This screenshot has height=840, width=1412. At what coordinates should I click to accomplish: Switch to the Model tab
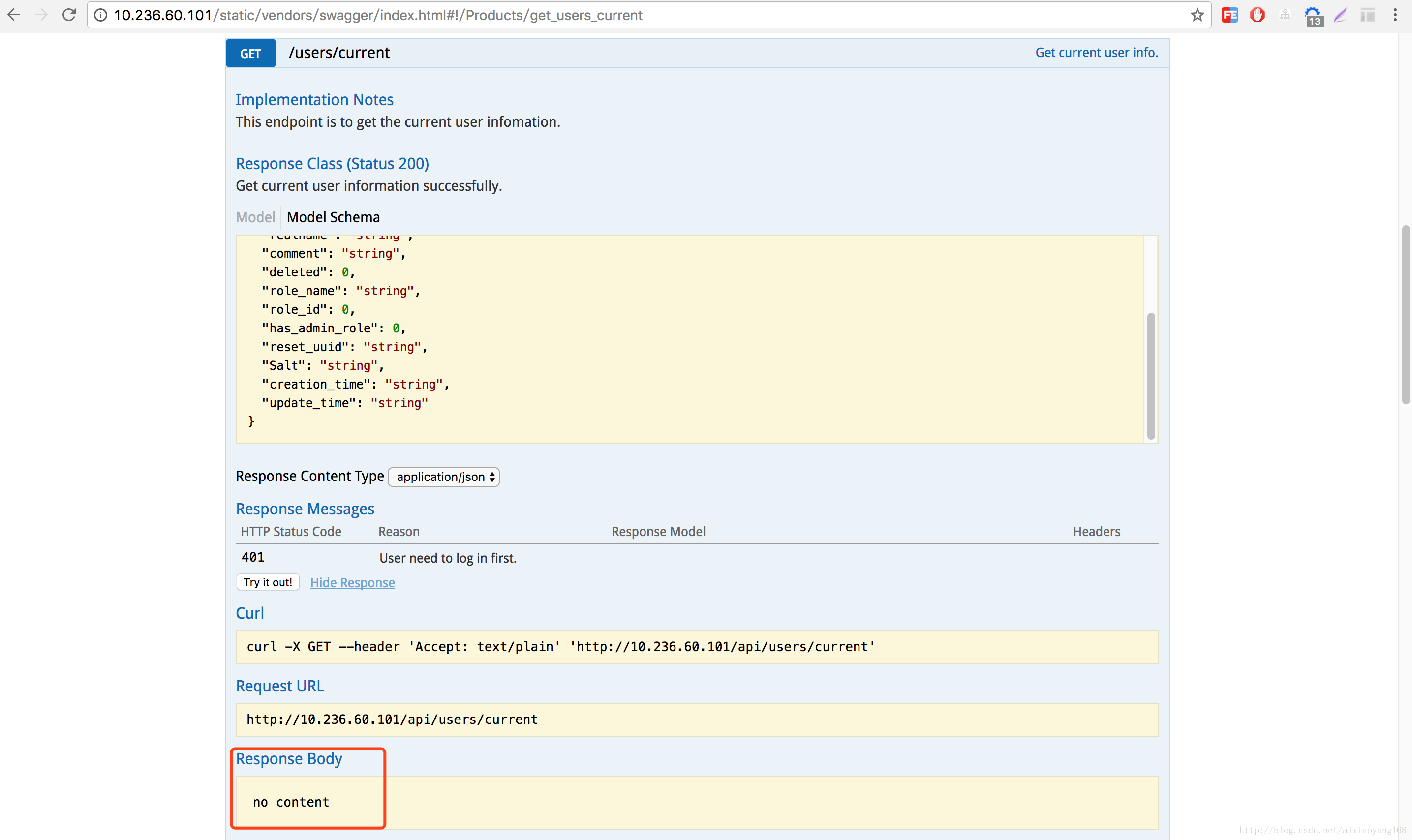tap(255, 217)
